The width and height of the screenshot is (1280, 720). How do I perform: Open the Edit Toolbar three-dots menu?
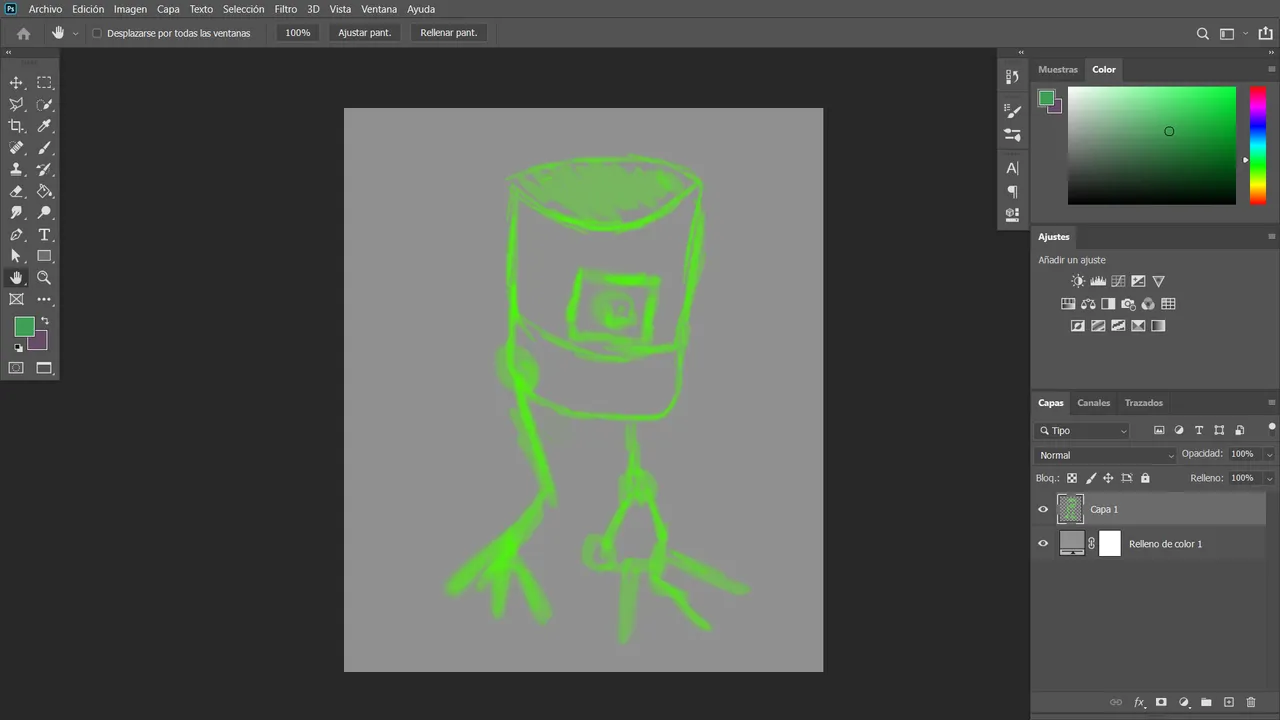pos(44,299)
